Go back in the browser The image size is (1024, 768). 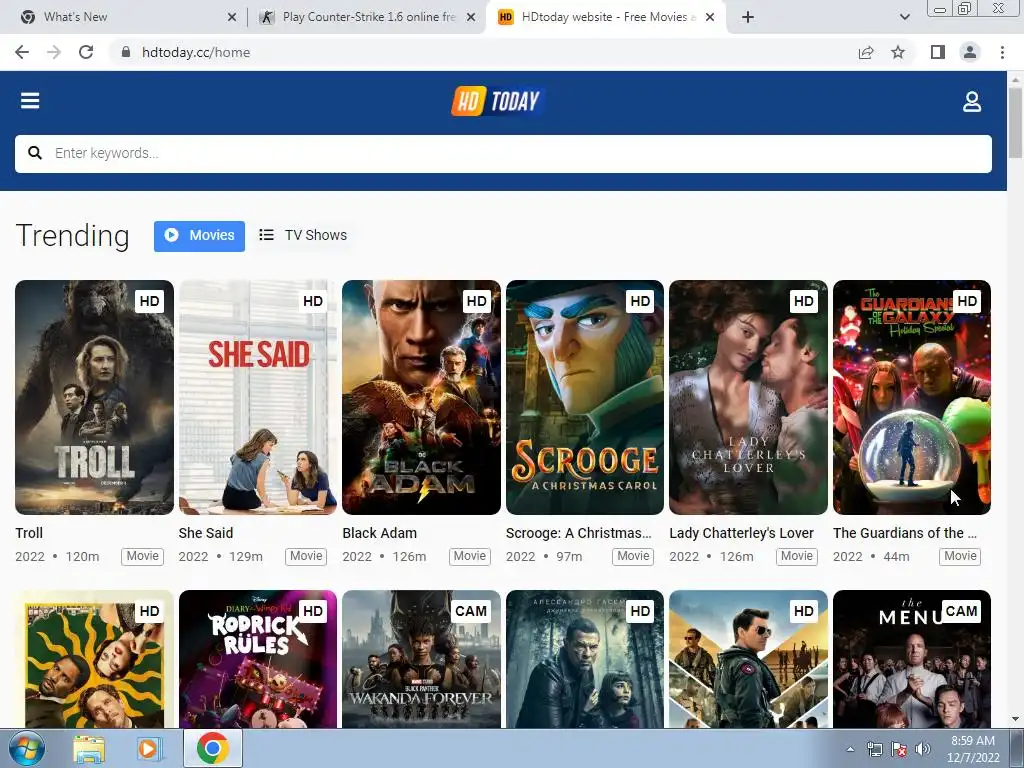[22, 52]
